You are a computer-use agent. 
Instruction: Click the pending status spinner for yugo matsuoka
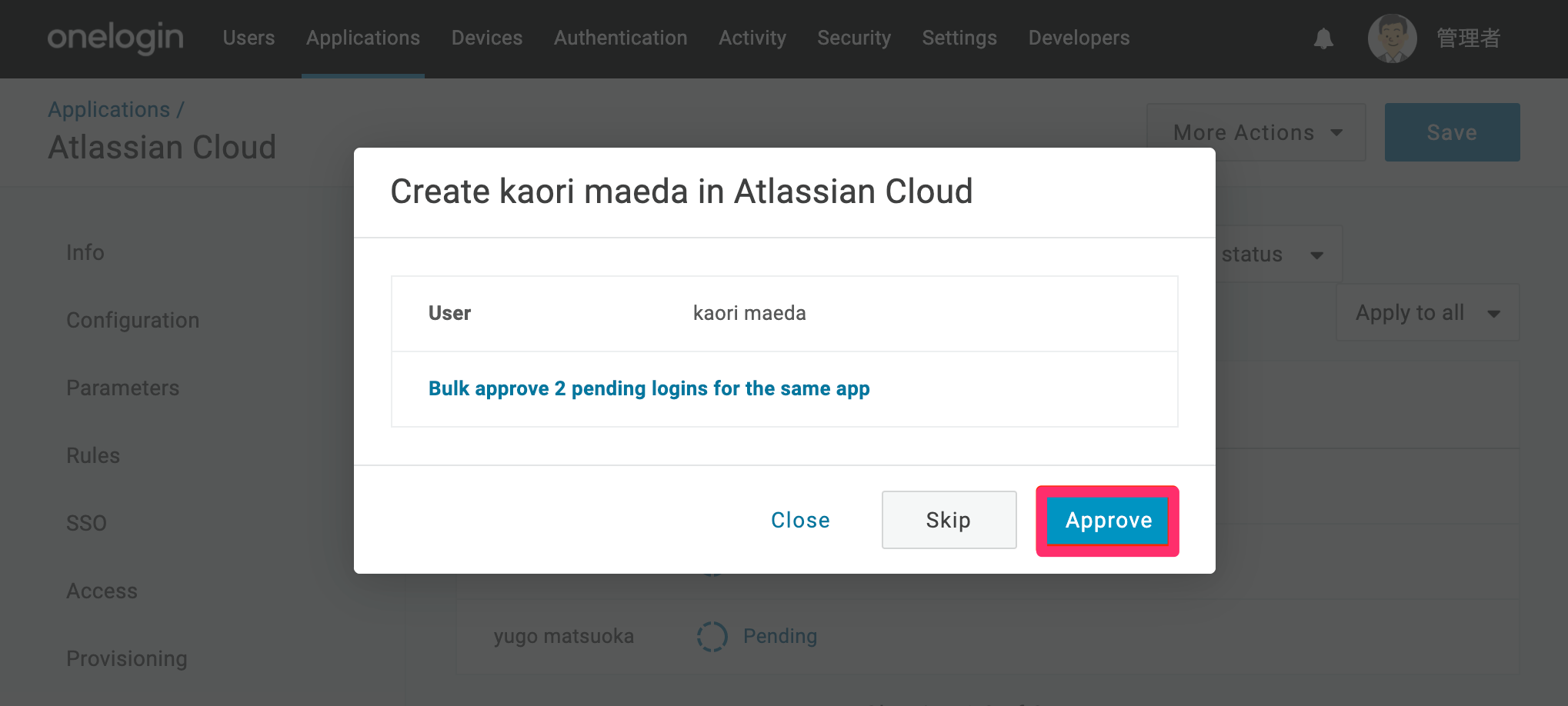(712, 636)
